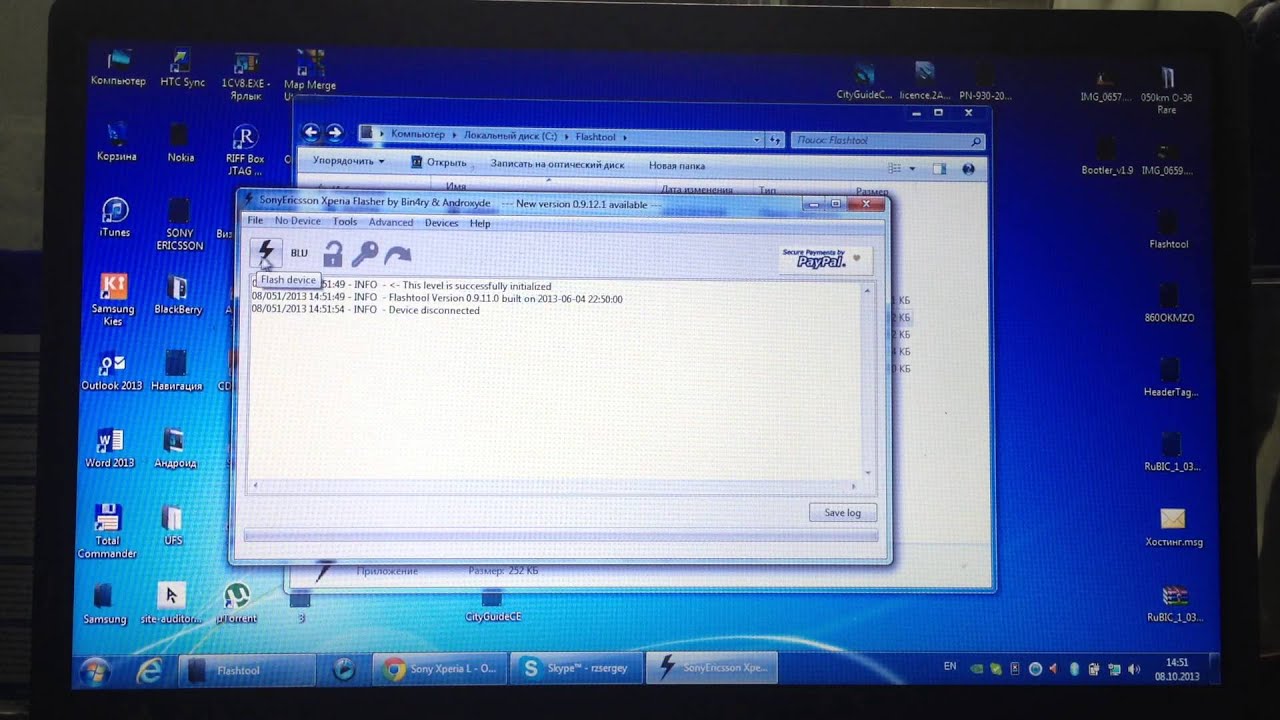Click 'Новая папка' in Explorer toolbar

tap(677, 165)
